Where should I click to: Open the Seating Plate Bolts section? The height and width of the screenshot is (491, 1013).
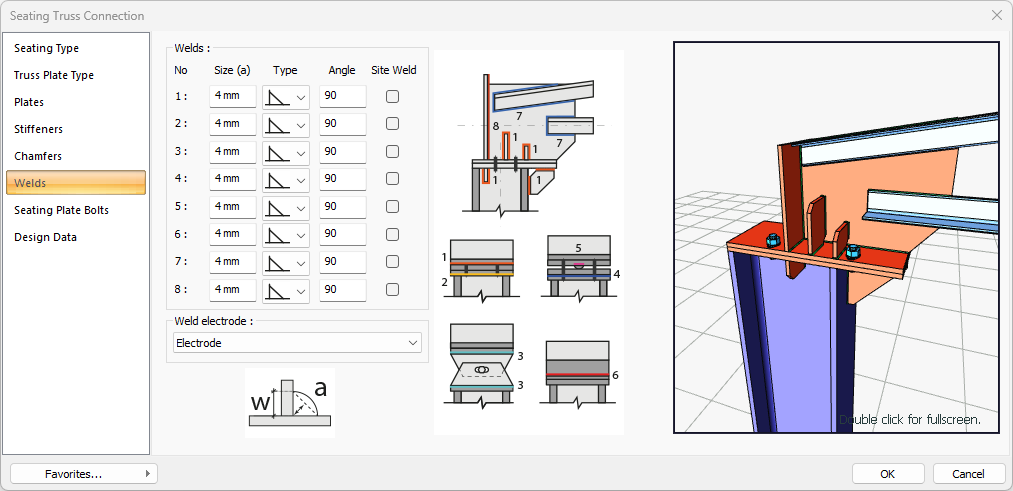tap(61, 210)
